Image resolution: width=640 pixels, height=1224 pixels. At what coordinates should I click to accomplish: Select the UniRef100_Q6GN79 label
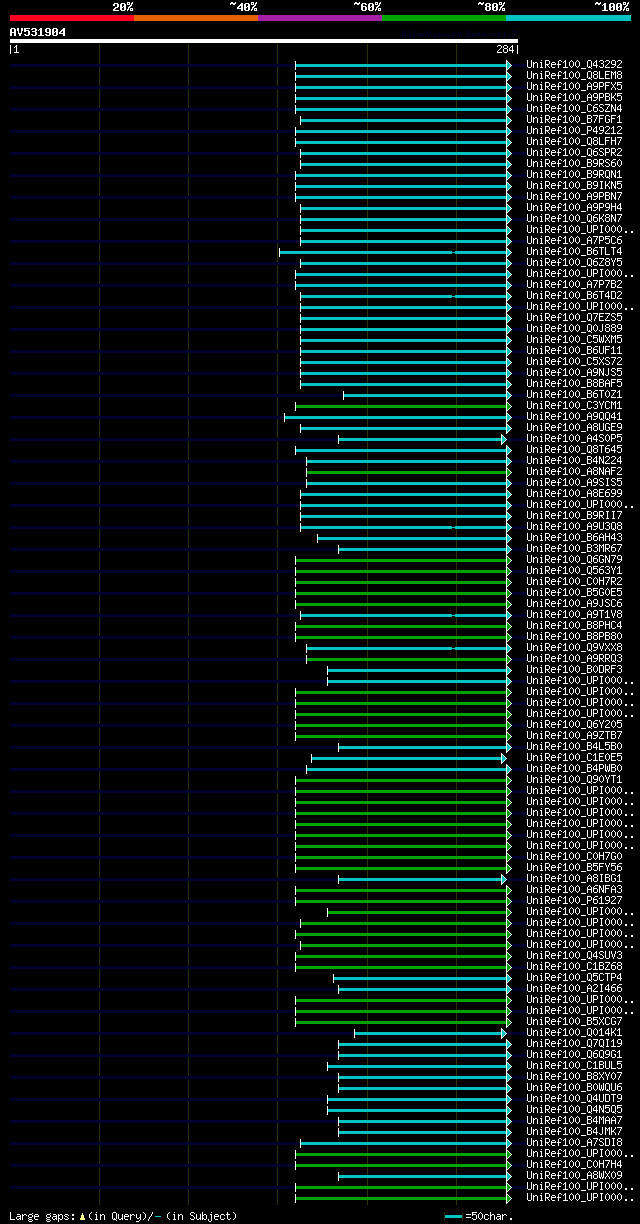[574, 559]
